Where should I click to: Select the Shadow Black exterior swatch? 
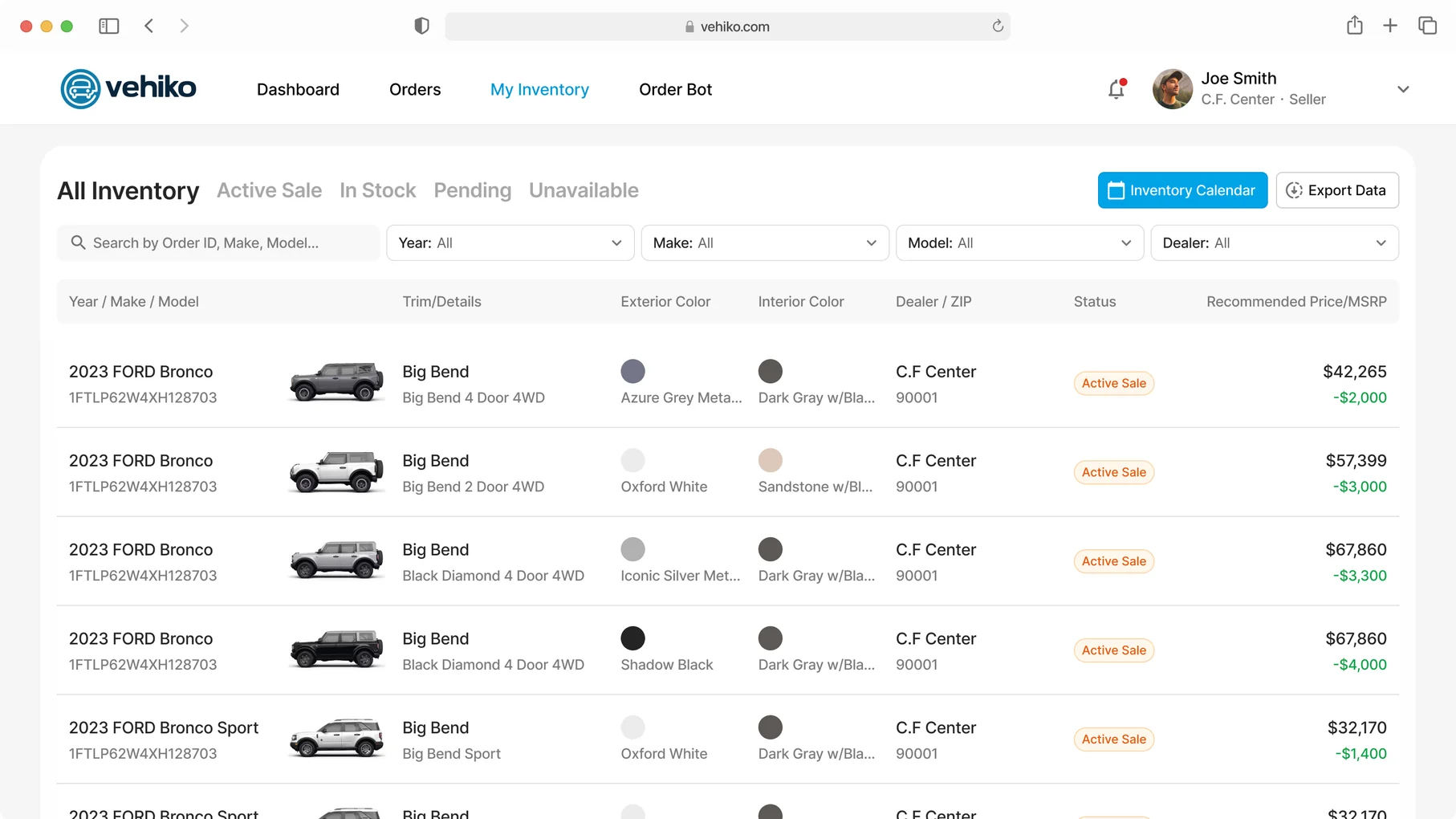pos(632,638)
